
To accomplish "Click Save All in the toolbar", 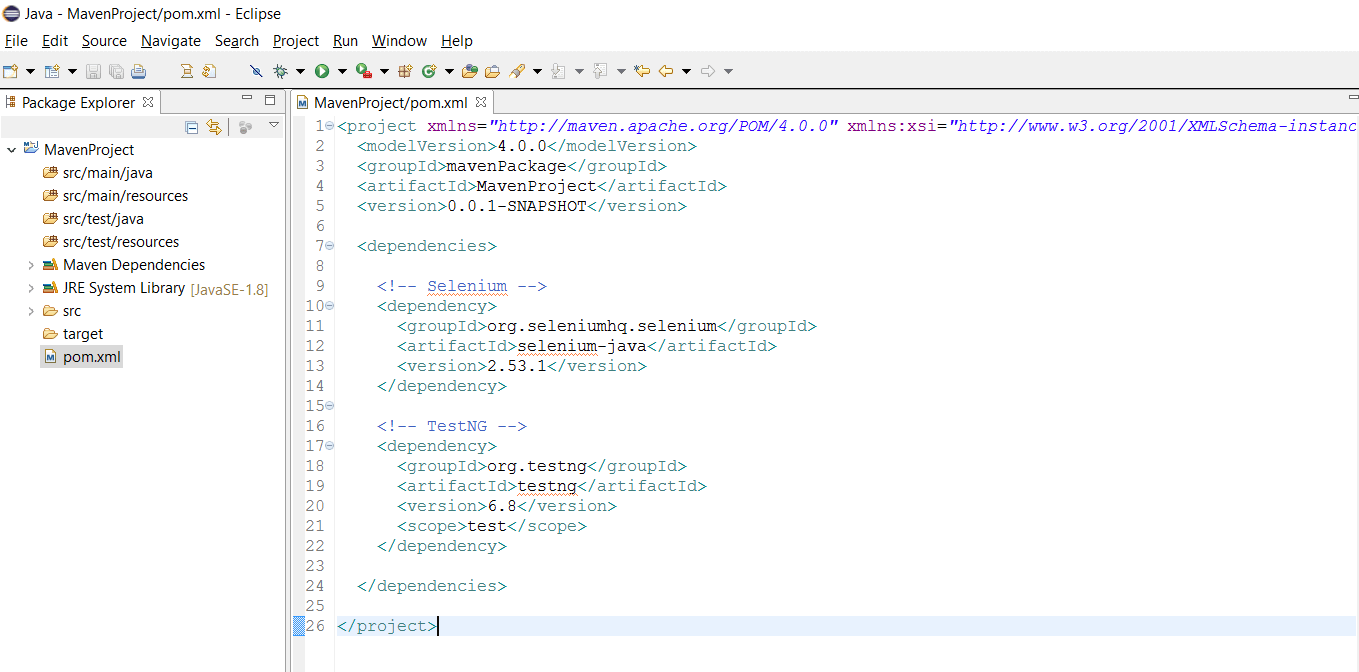I will tap(117, 71).
